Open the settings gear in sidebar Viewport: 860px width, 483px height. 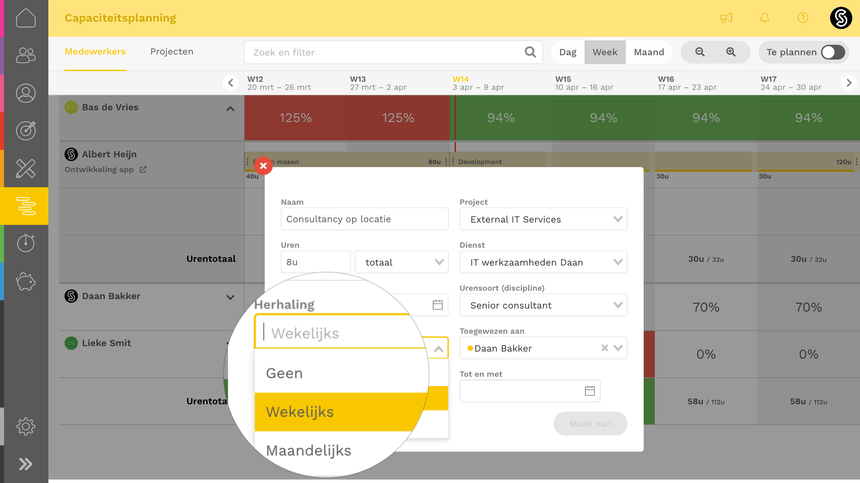pyautogui.click(x=25, y=426)
